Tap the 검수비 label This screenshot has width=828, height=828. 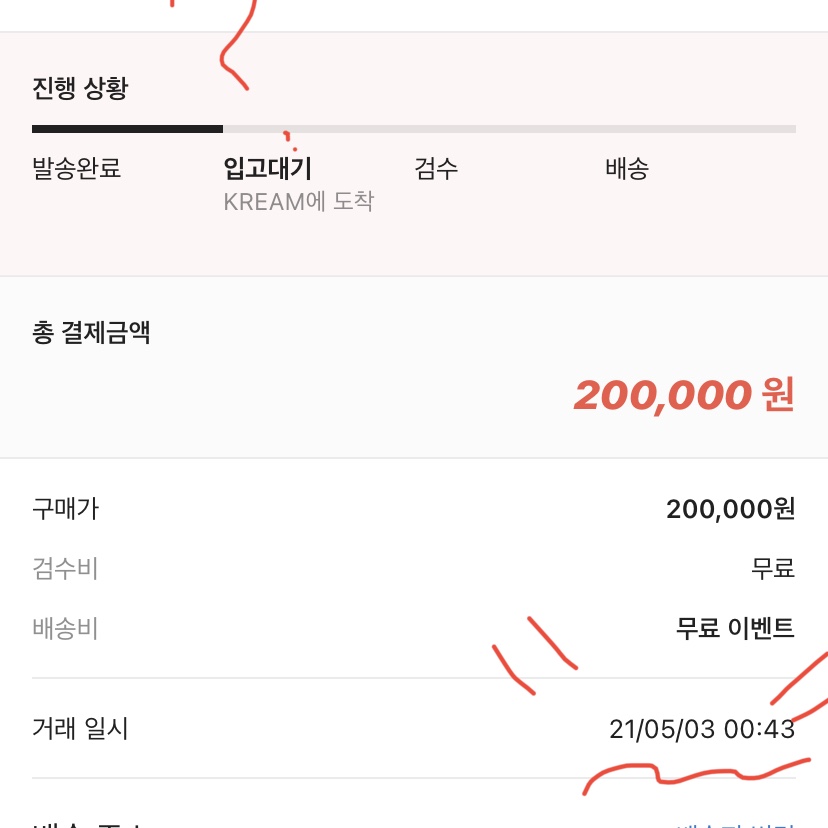[65, 569]
